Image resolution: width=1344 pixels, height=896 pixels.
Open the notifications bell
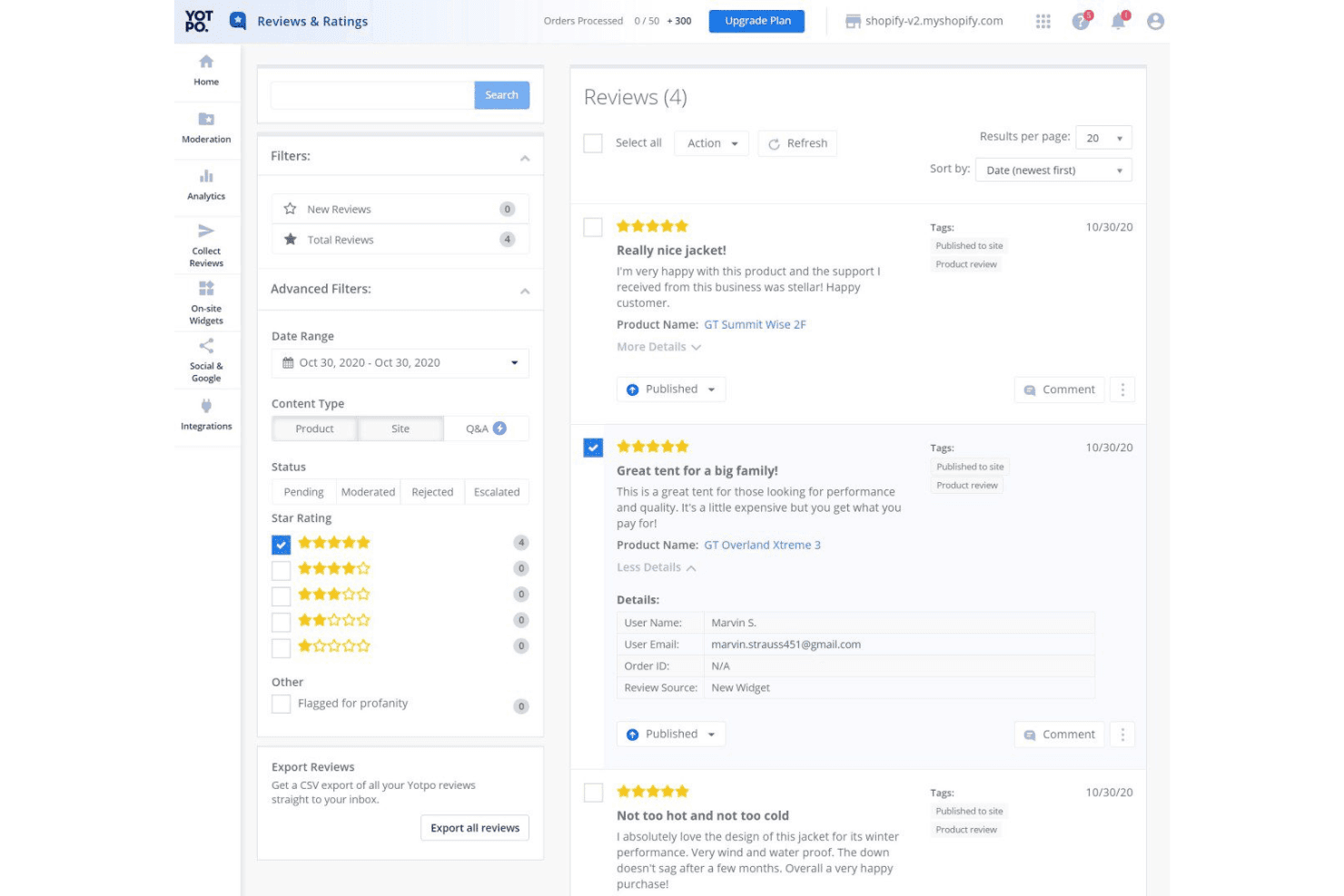1119,21
